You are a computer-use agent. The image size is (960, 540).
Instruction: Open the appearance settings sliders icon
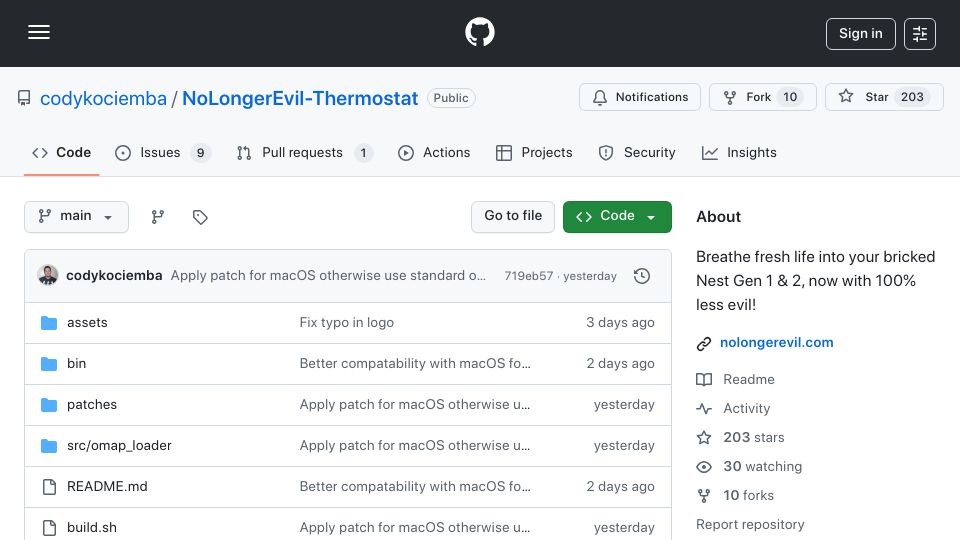click(920, 34)
